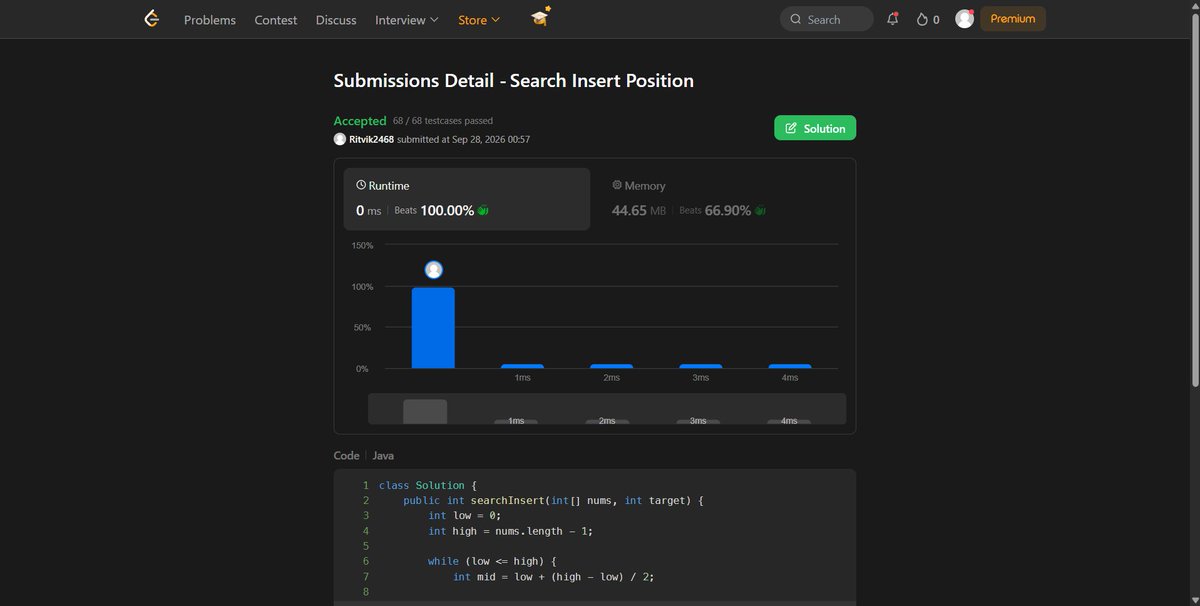Click the graduation cap study icon
Viewport: 1200px width, 606px height.
pyautogui.click(x=540, y=18)
